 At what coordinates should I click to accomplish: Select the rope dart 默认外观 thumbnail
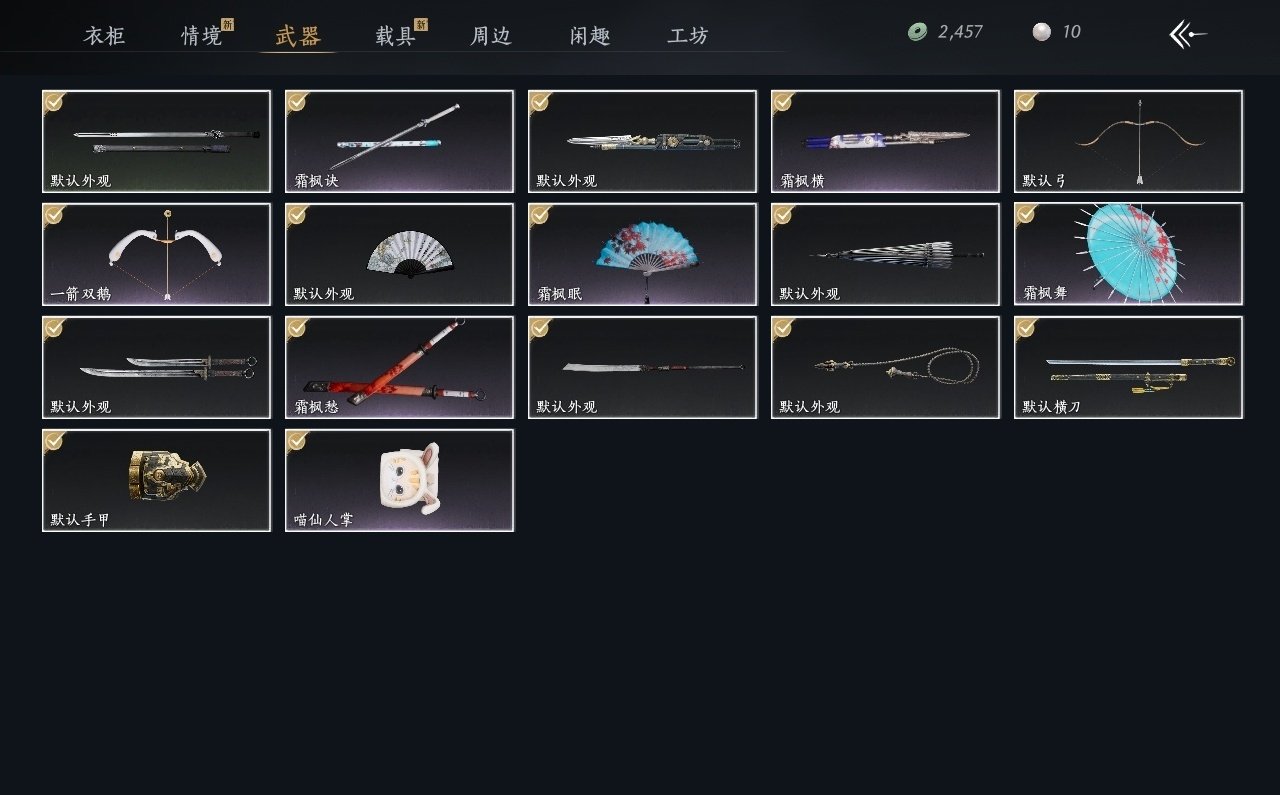[x=885, y=367]
